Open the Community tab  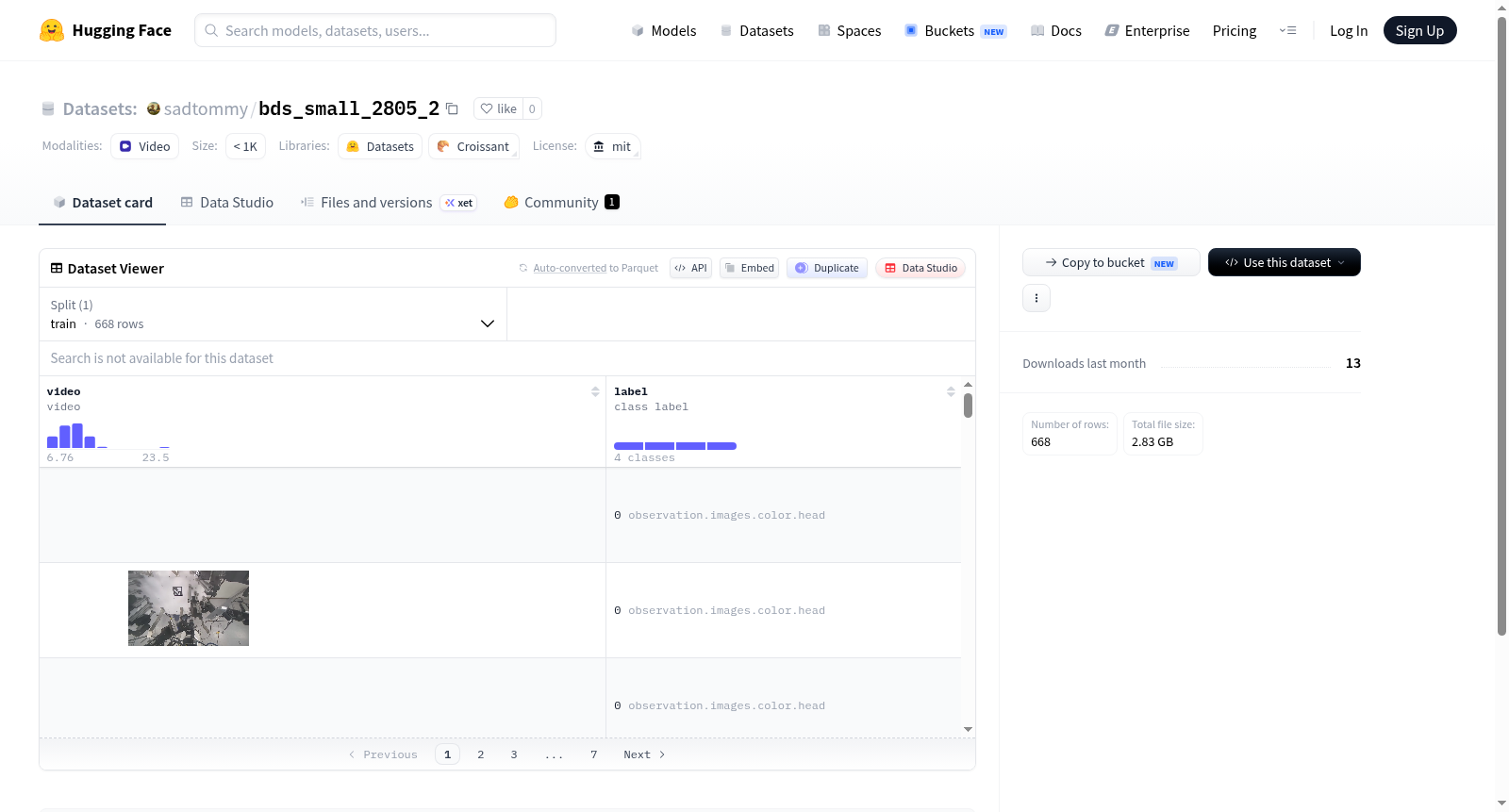click(562, 203)
